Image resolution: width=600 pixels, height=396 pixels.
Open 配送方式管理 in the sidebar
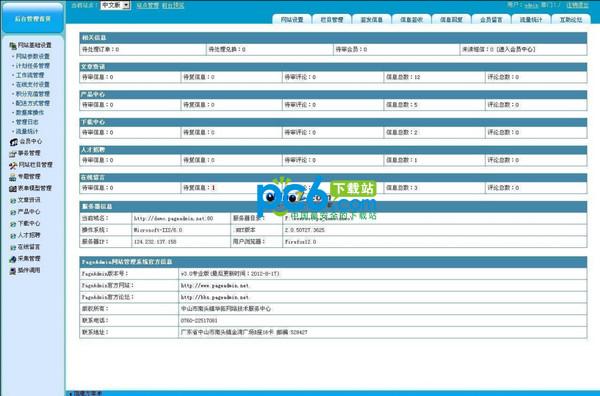click(33, 103)
